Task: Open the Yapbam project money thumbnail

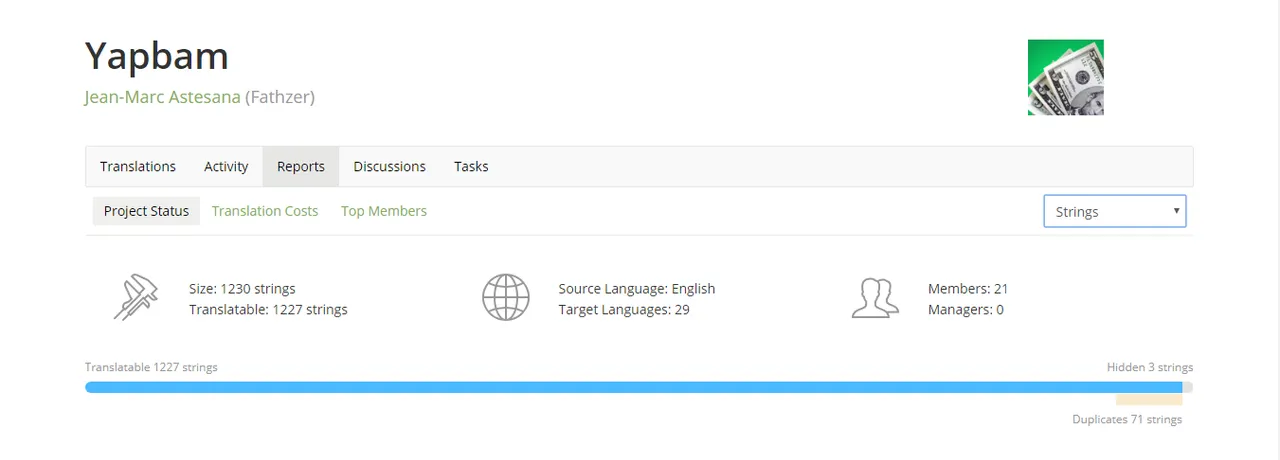Action: (x=1065, y=77)
